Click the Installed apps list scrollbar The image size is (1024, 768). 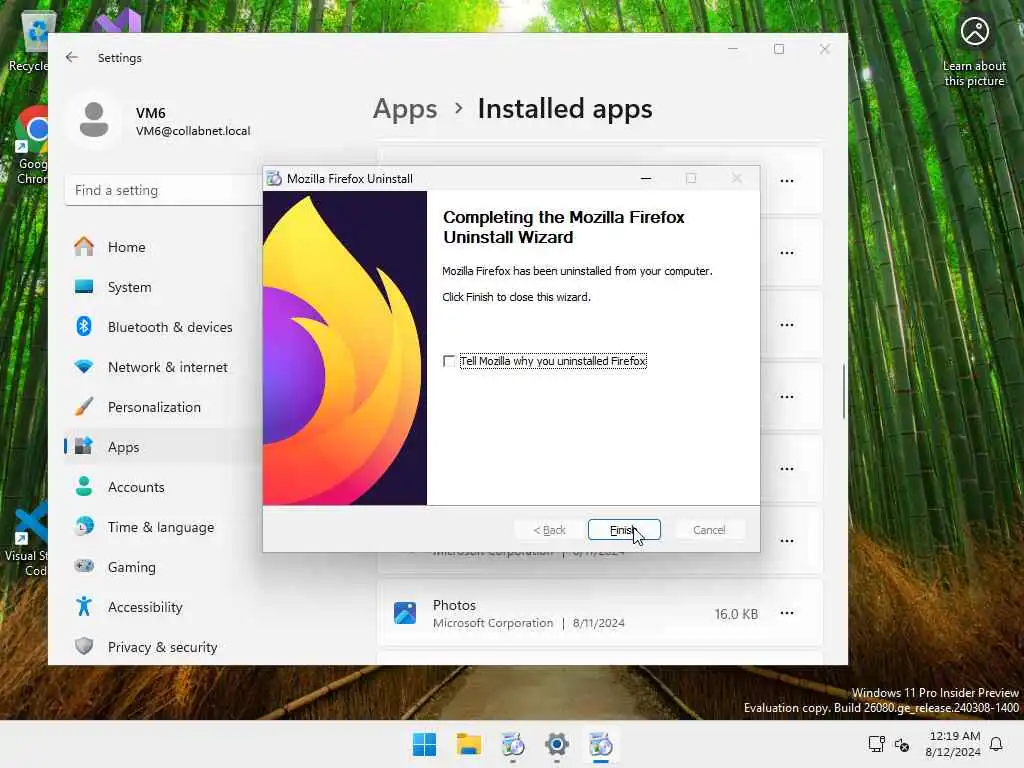point(844,392)
